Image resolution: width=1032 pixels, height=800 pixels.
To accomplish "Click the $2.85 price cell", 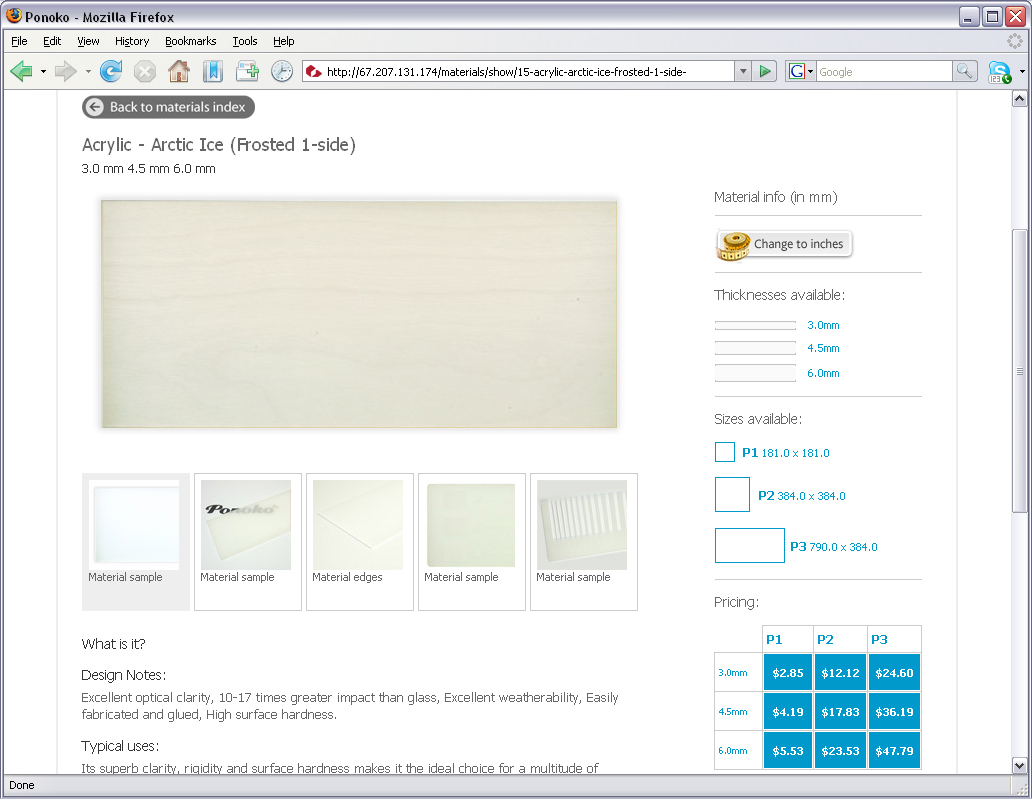I will (788, 672).
